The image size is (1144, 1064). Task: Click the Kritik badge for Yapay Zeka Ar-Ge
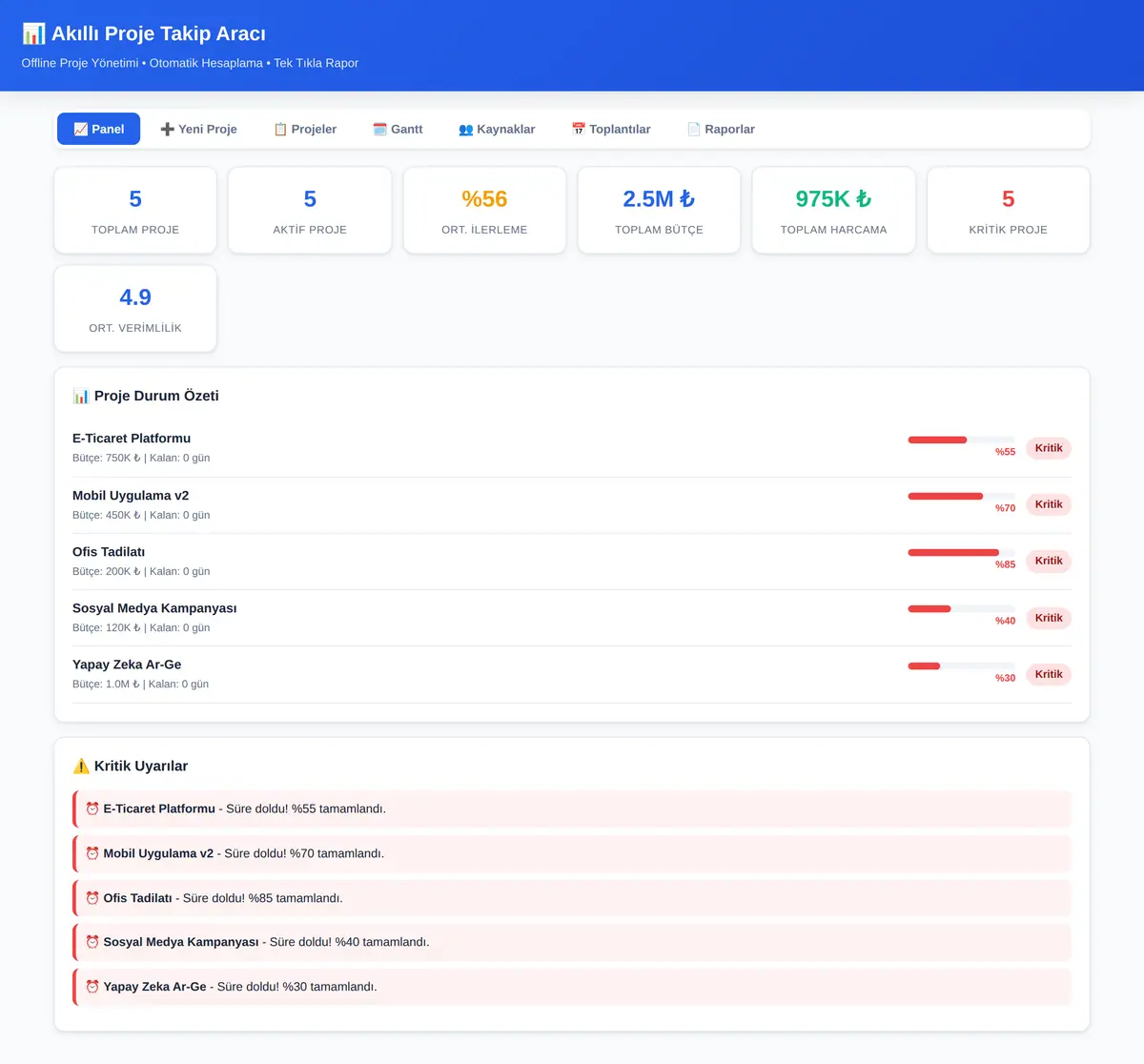click(1049, 674)
